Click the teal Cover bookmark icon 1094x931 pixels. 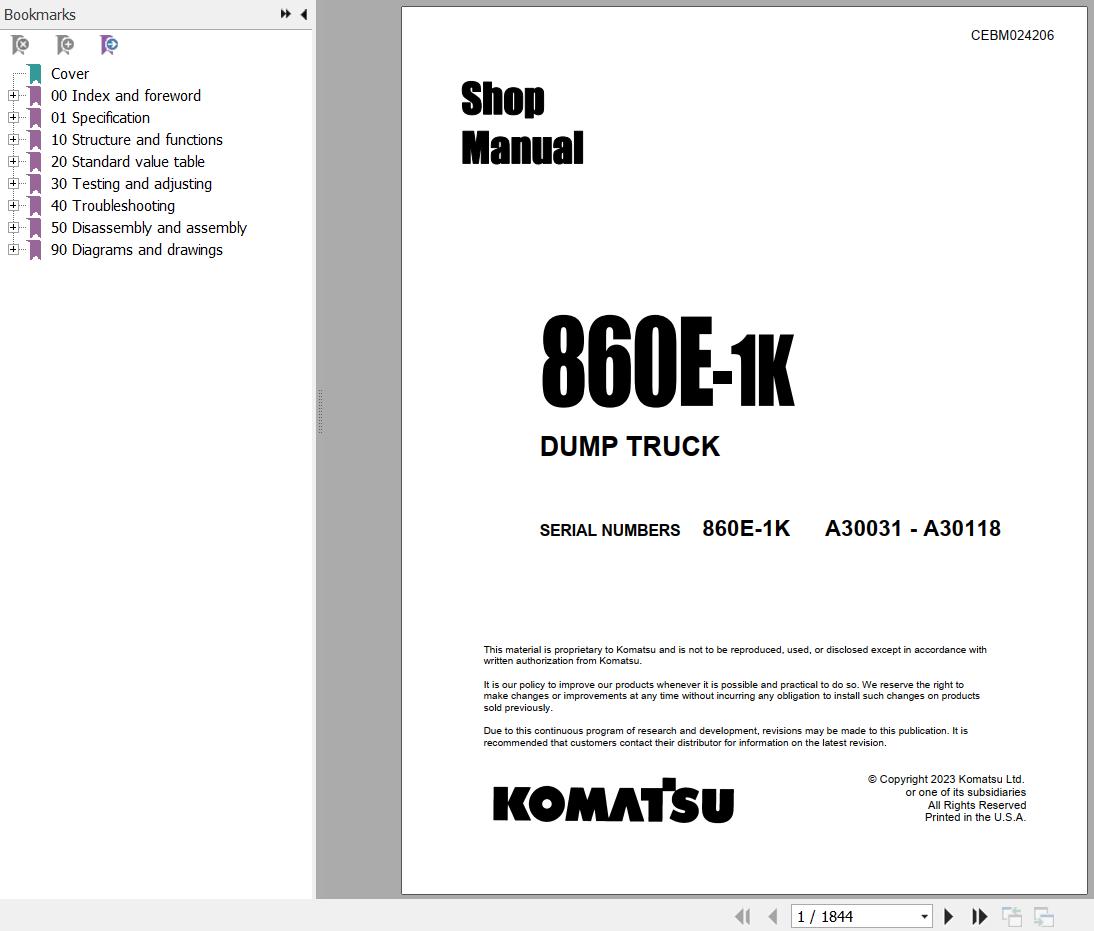[x=35, y=73]
